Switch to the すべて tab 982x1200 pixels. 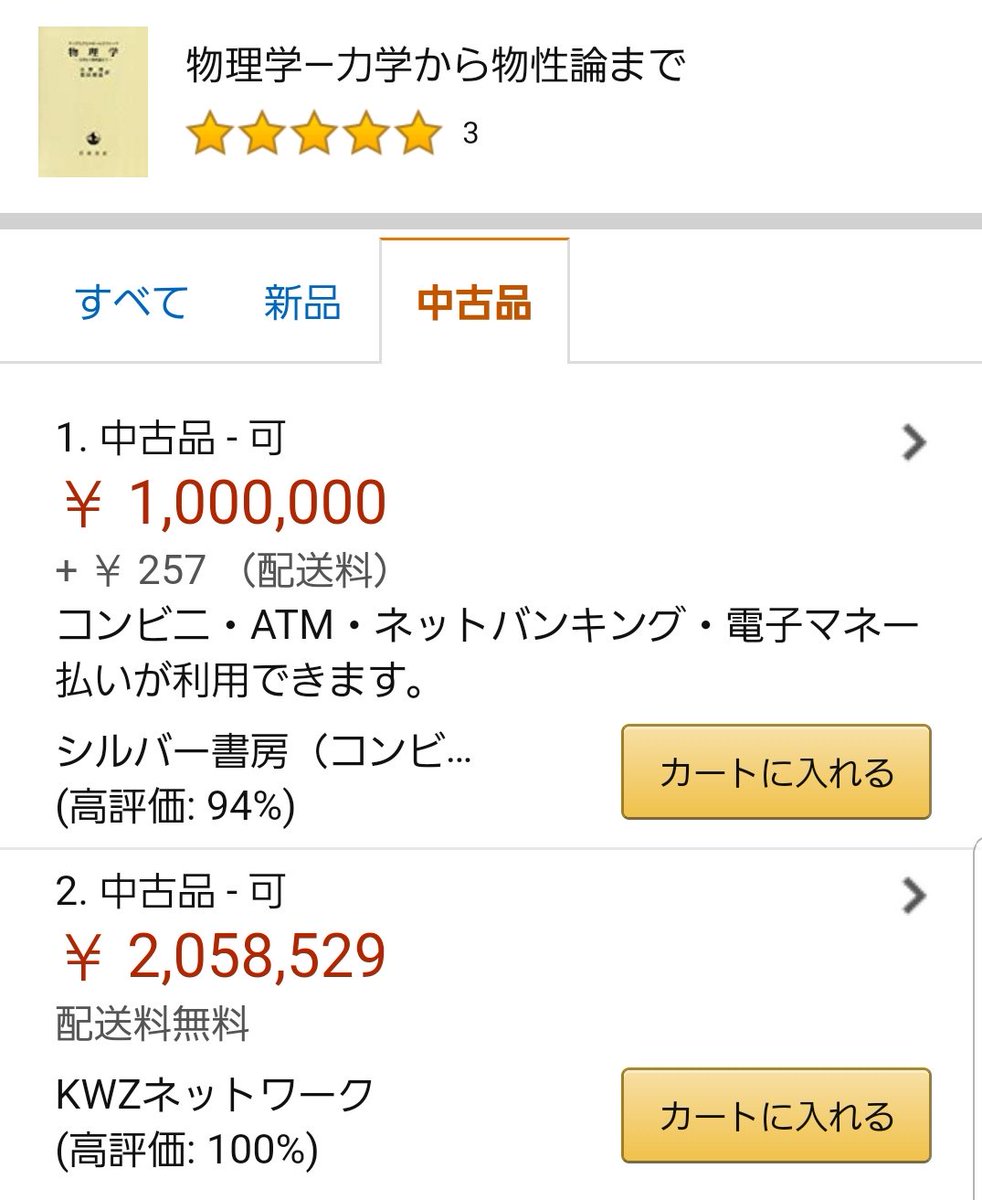pos(132,302)
